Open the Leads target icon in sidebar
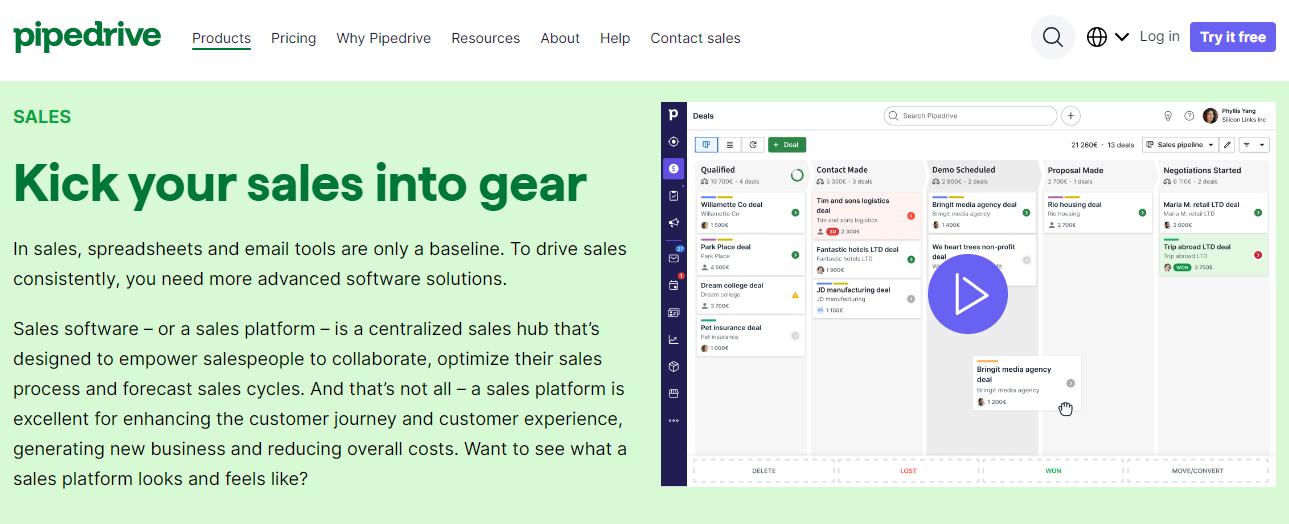Image resolution: width=1289 pixels, height=524 pixels. [674, 142]
